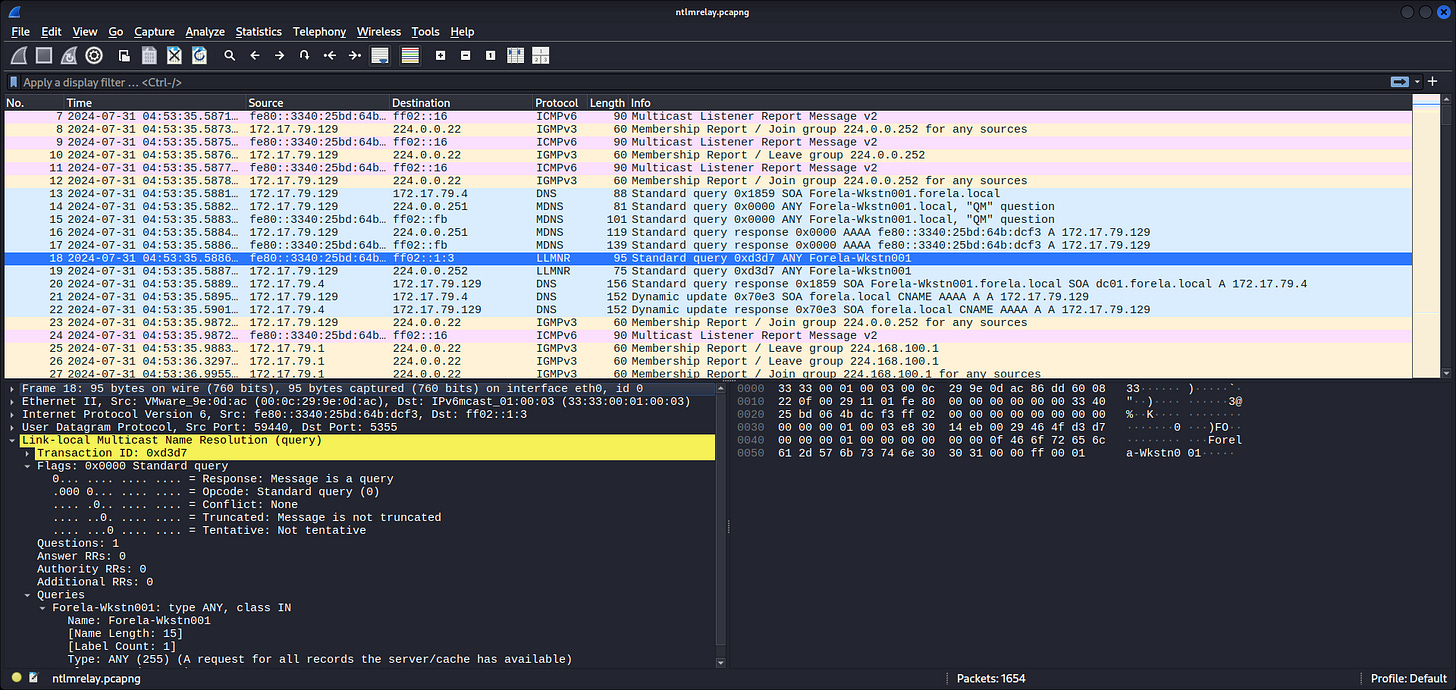Go to previous packet arrow icon
Image resolution: width=1456 pixels, height=690 pixels.
(254, 55)
